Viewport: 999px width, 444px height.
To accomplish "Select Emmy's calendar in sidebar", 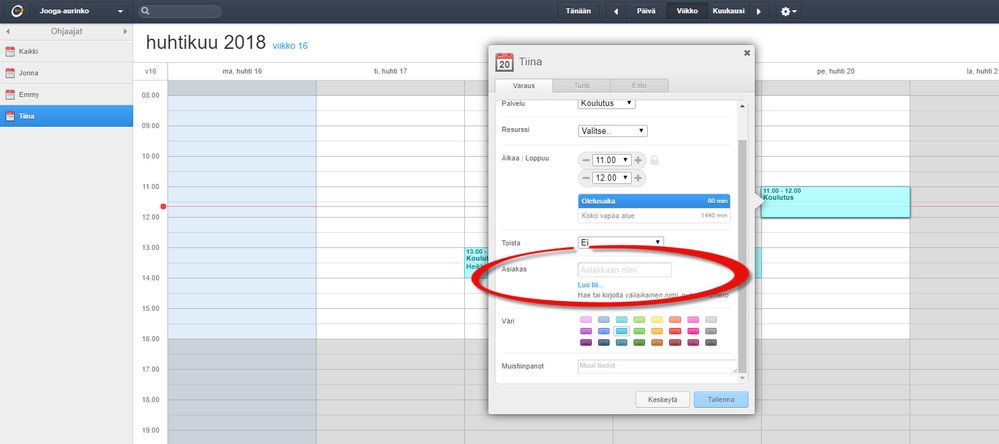I will click(66, 95).
